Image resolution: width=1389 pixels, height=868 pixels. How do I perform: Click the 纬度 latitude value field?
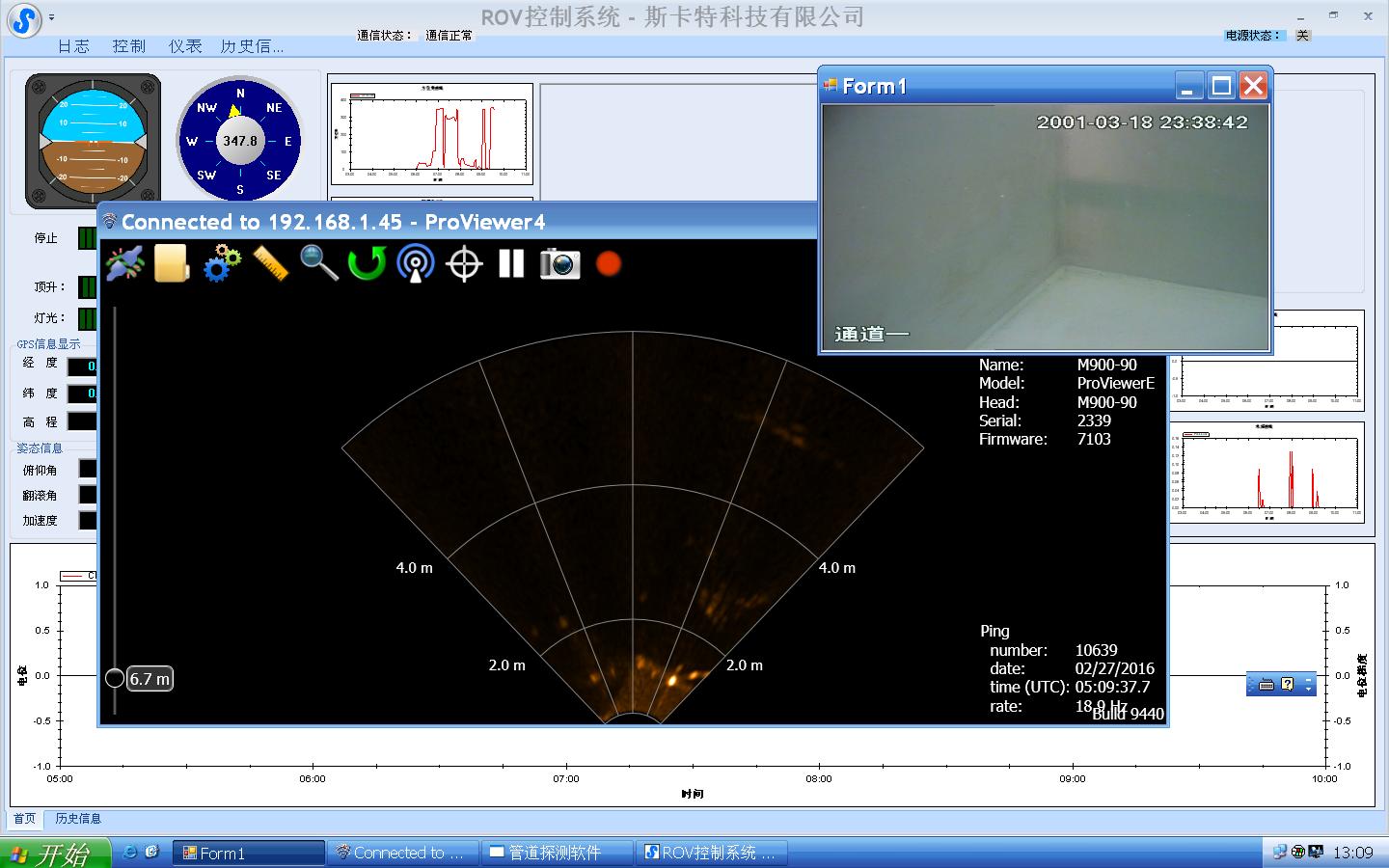coord(82,393)
